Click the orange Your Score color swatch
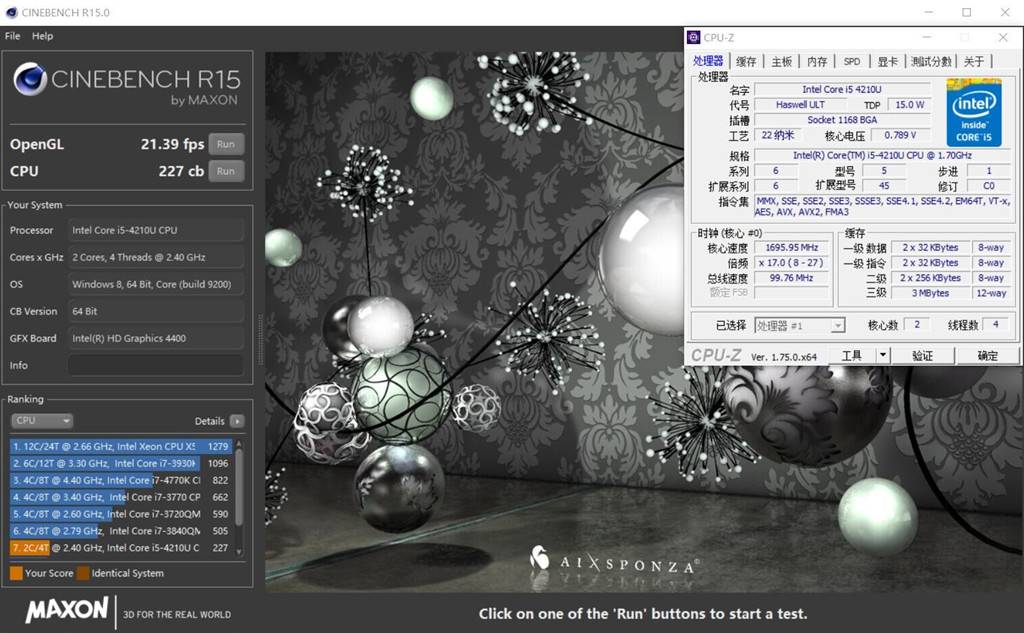1024x633 pixels. pyautogui.click(x=16, y=573)
